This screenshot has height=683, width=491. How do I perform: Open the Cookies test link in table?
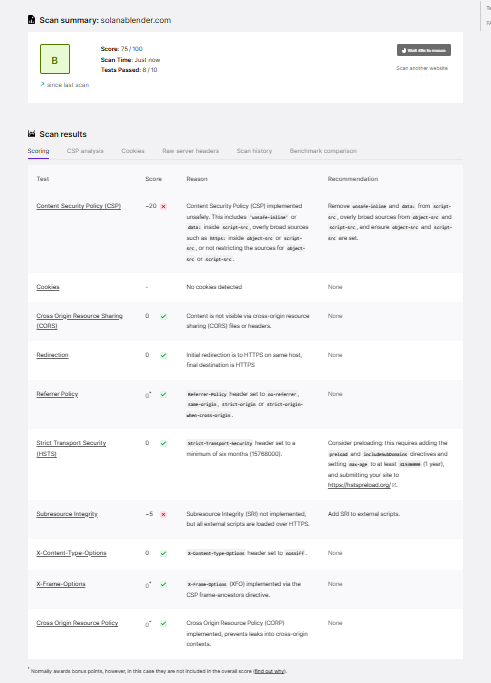point(48,287)
